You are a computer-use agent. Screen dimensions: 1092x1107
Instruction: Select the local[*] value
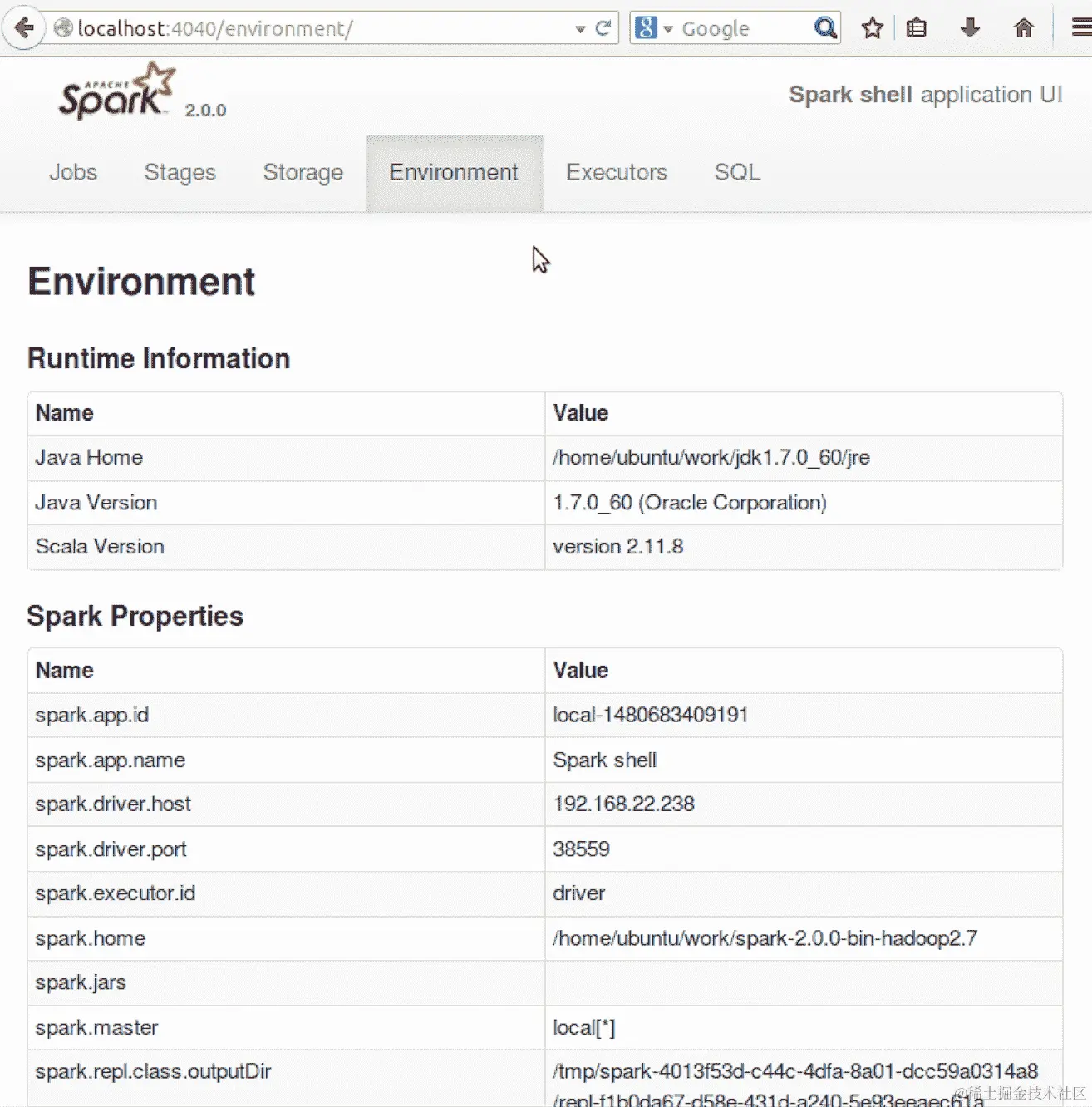[x=584, y=1028]
